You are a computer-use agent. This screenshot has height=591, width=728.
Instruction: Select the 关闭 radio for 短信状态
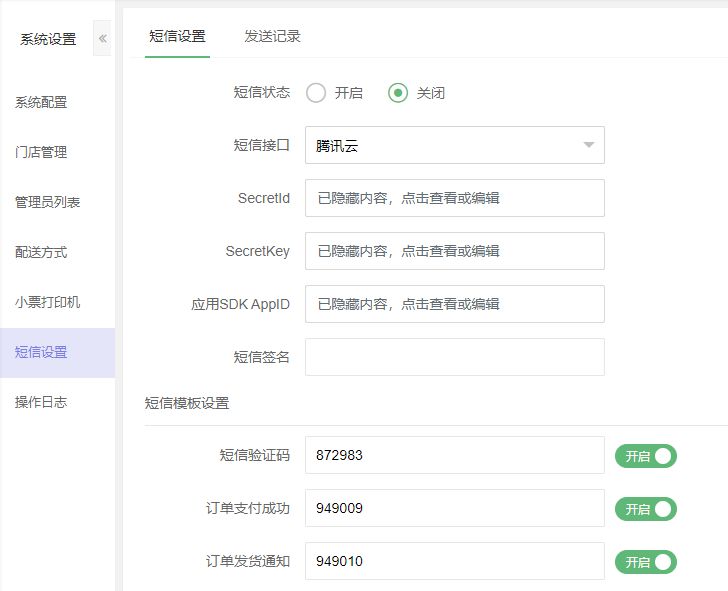click(x=398, y=93)
